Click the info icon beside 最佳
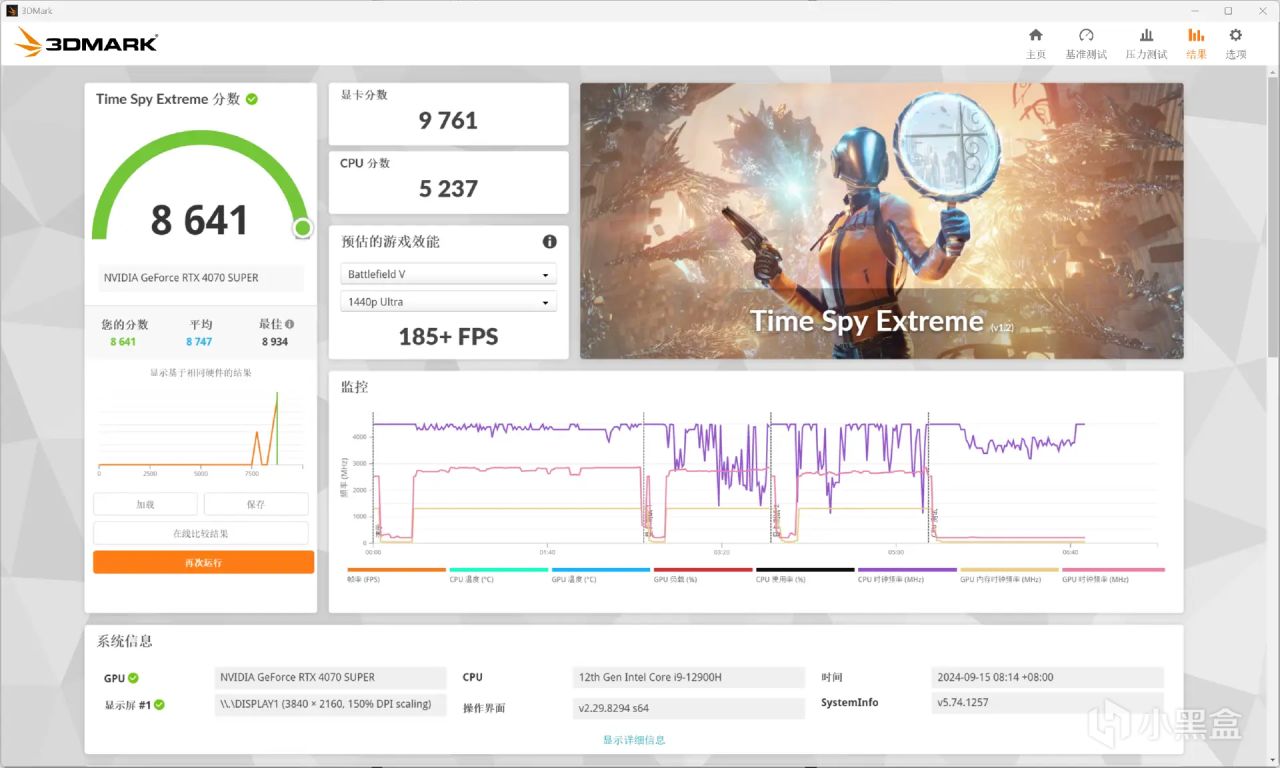The height and width of the screenshot is (768, 1280). (290, 324)
